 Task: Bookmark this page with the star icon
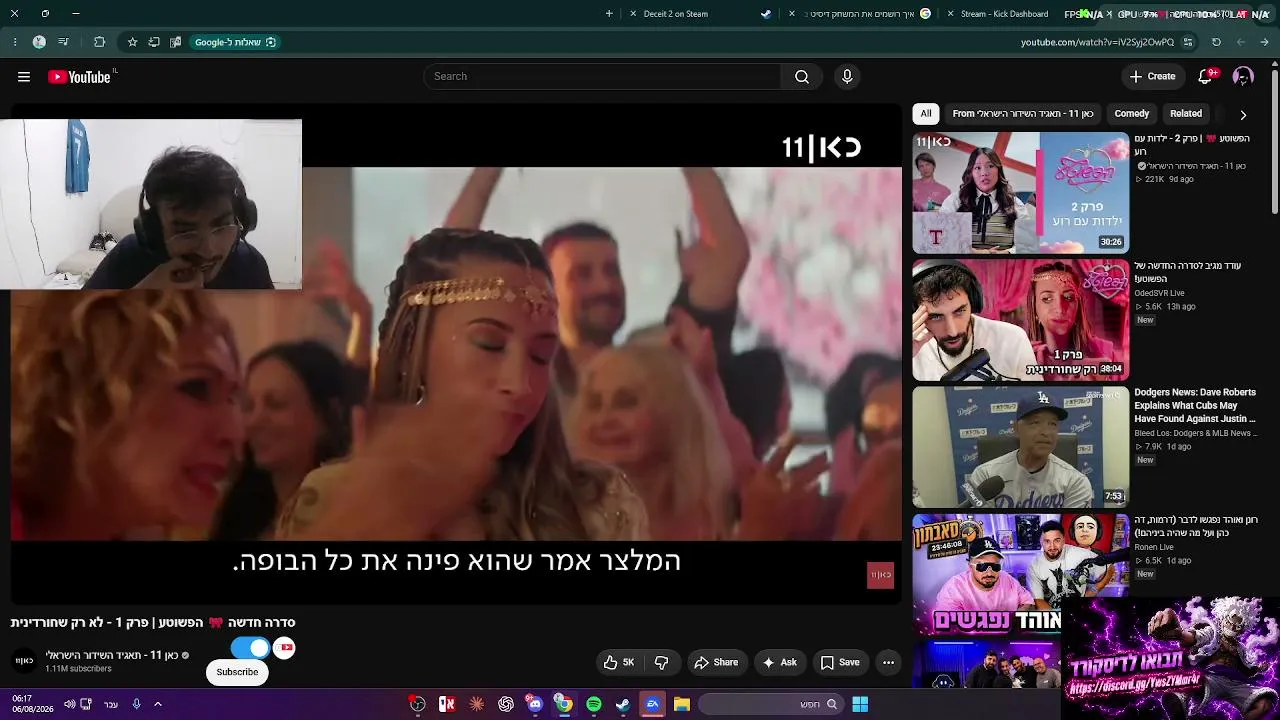[x=132, y=42]
